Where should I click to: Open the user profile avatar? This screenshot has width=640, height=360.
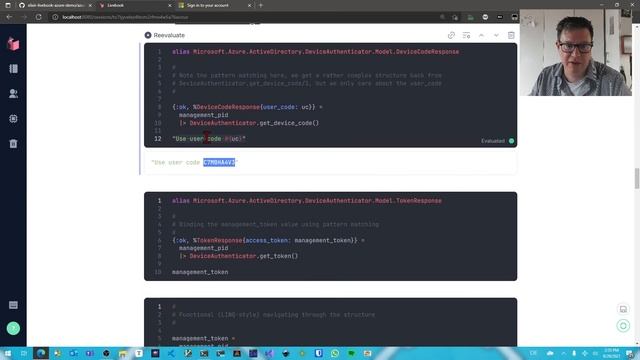[x=13, y=328]
